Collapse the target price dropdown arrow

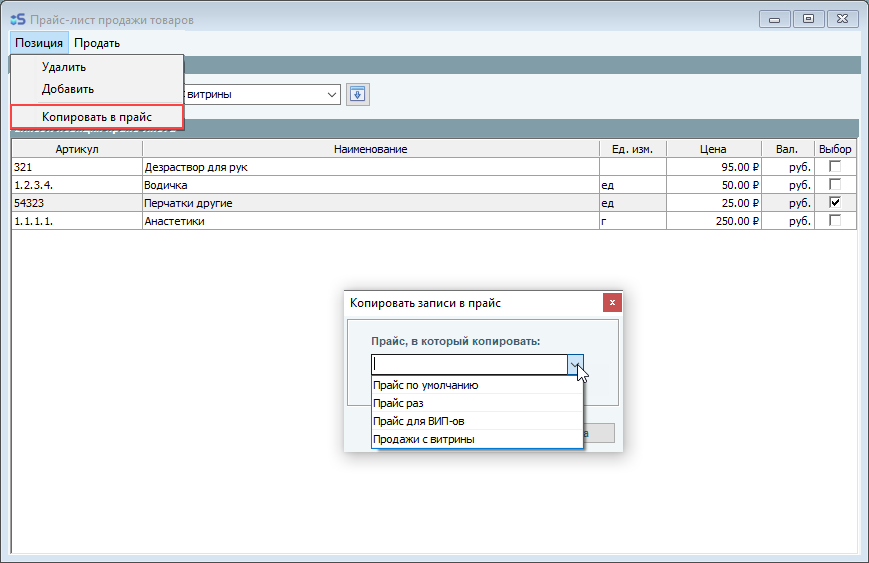click(x=575, y=365)
